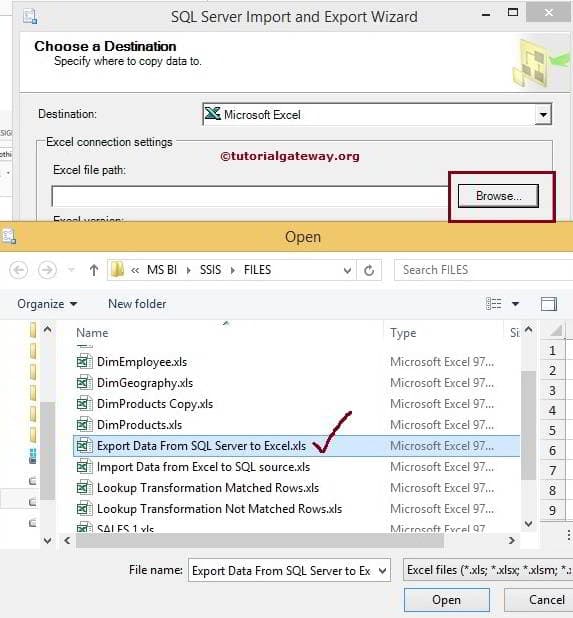The image size is (573, 618).
Task: Open the Excel files type filter dropdown
Action: 488,570
